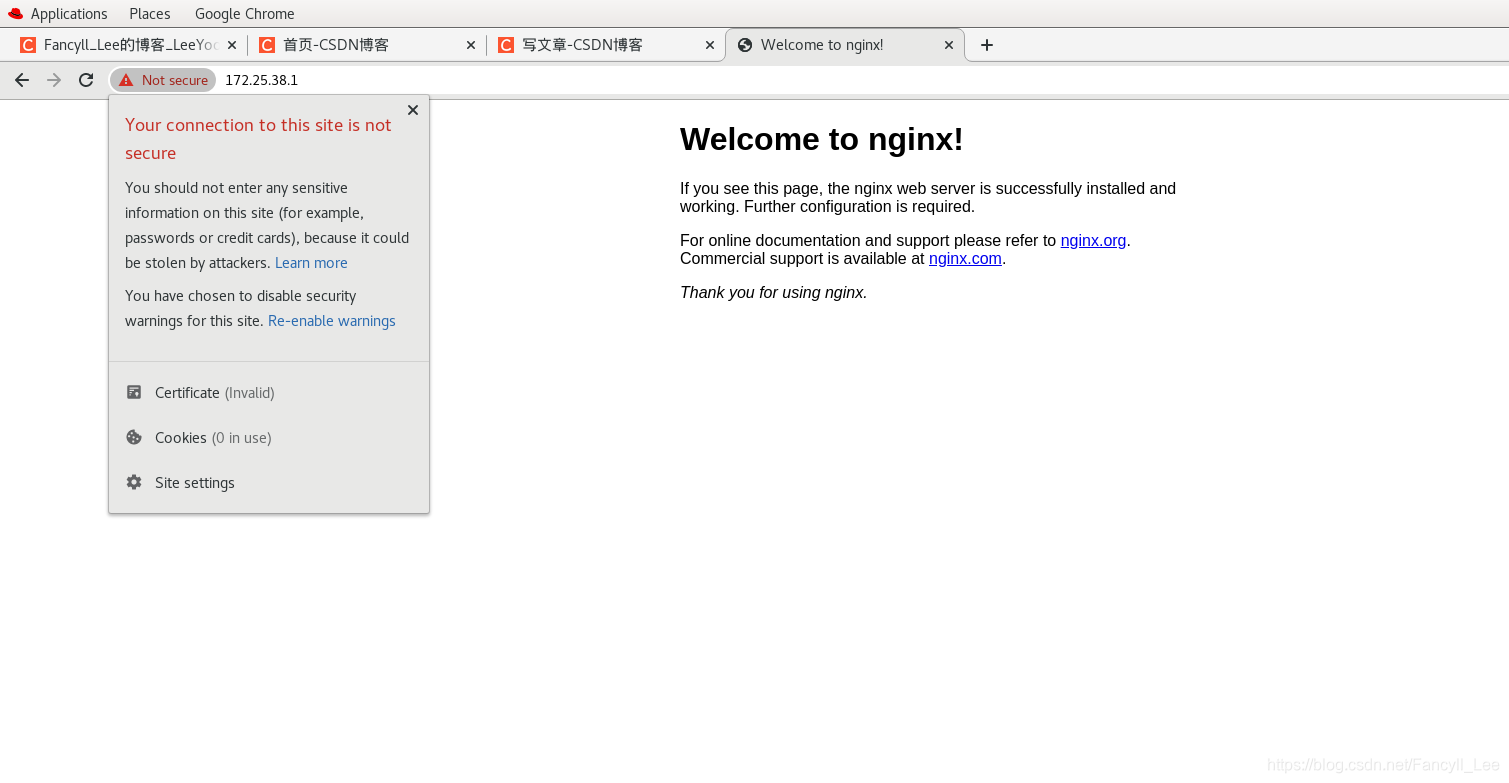Image resolution: width=1509 pixels, height=783 pixels.
Task: Switch to Fancyll_Lee blog tab
Action: 128,45
